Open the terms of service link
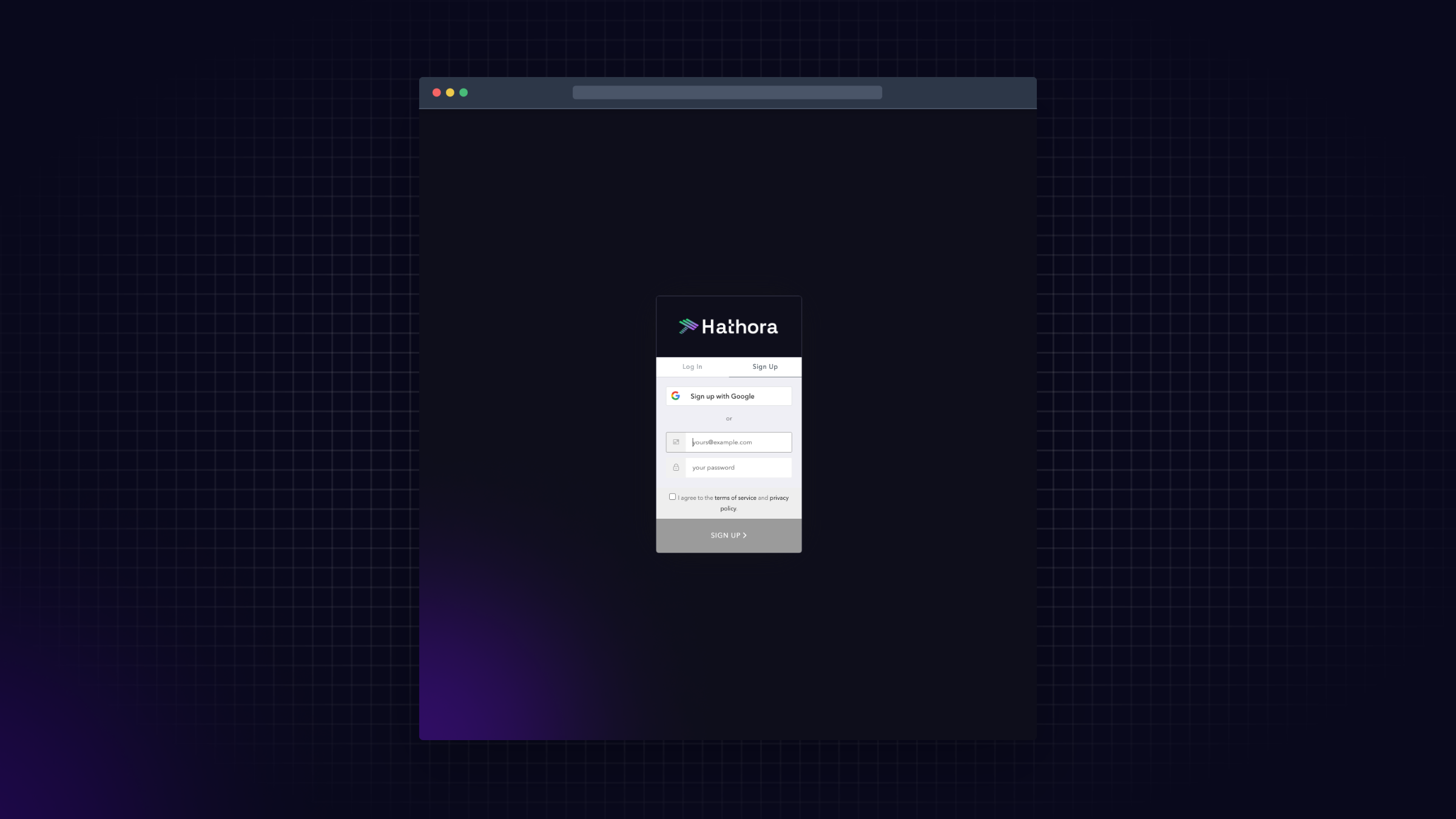This screenshot has height=819, width=1456. (735, 498)
